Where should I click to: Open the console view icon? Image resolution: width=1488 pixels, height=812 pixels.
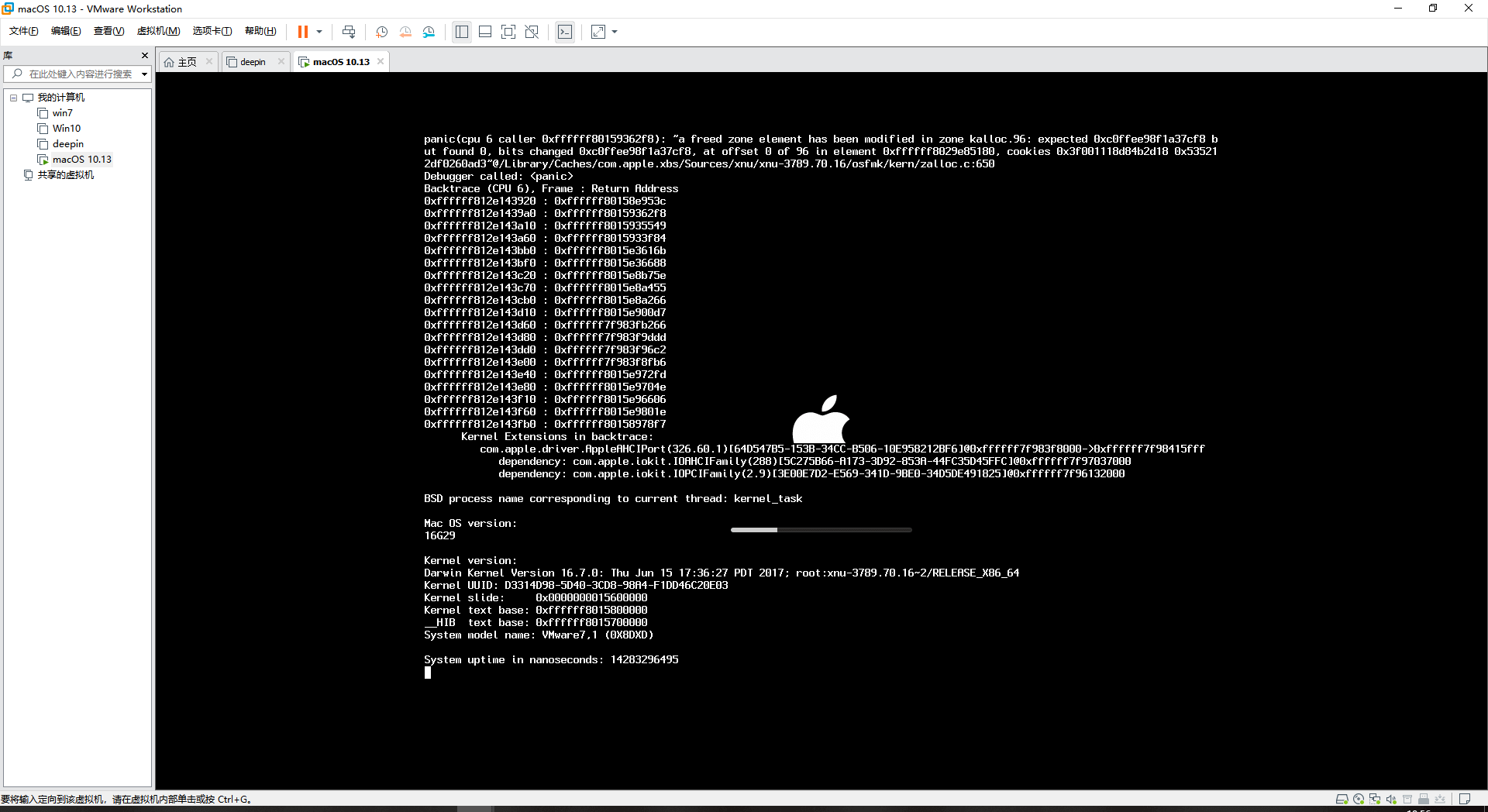pos(565,32)
